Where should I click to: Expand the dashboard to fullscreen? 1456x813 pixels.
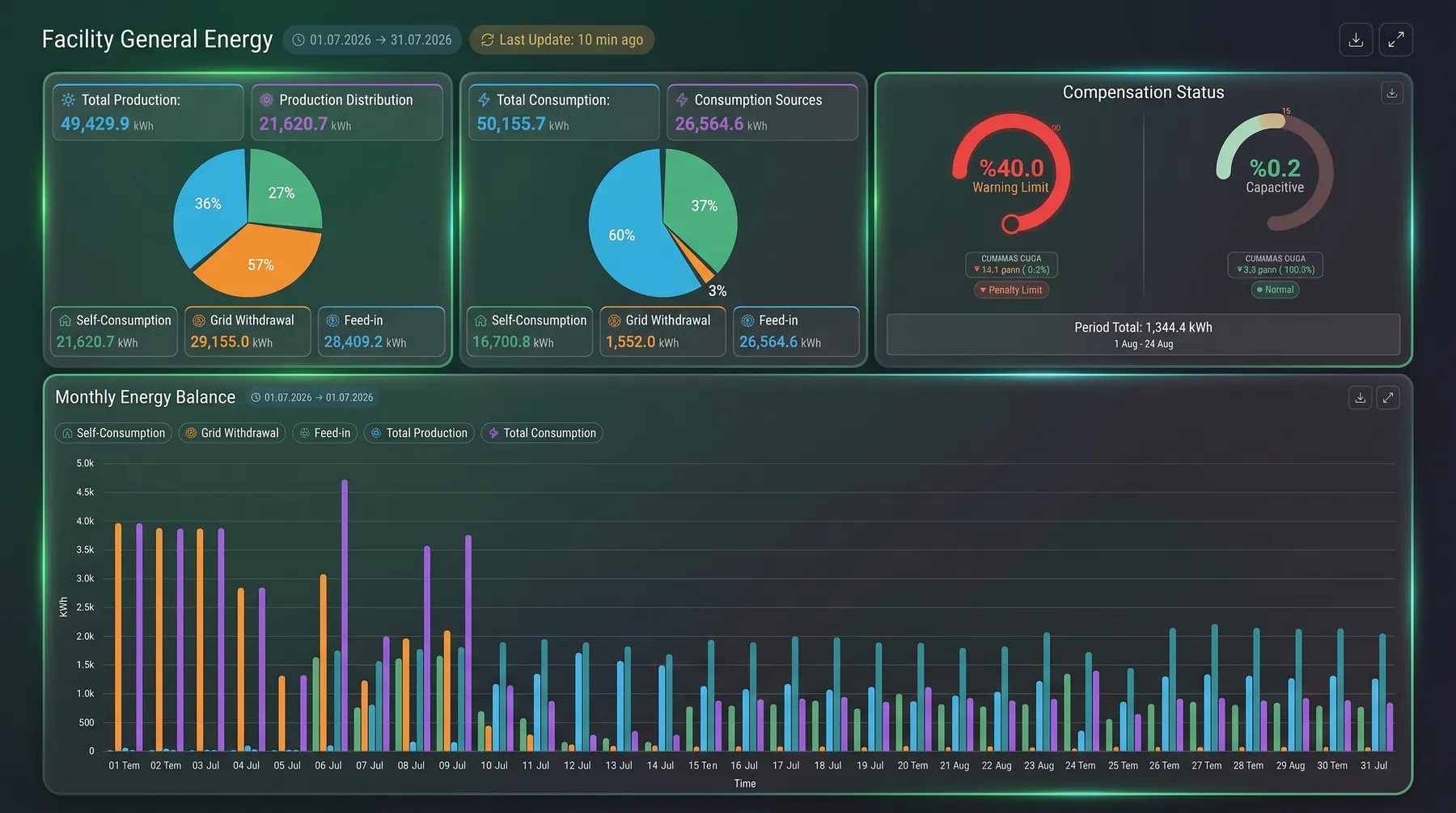point(1396,40)
